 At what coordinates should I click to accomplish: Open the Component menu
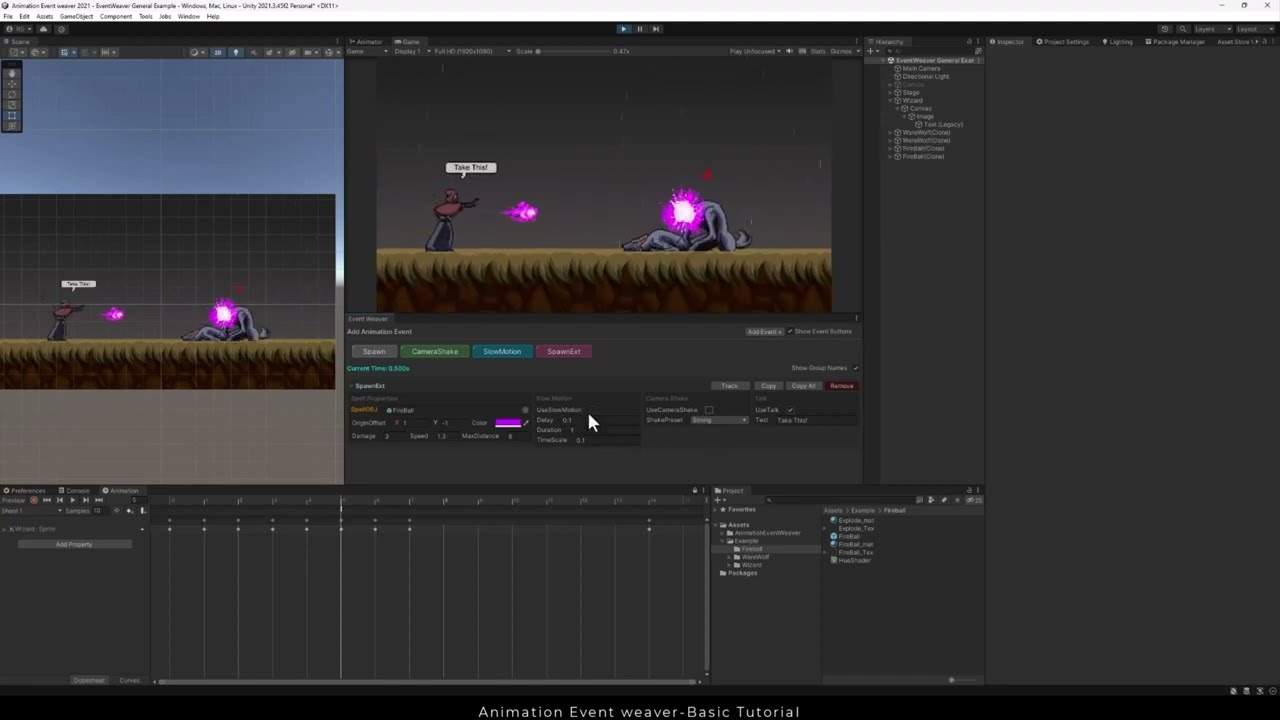click(116, 17)
